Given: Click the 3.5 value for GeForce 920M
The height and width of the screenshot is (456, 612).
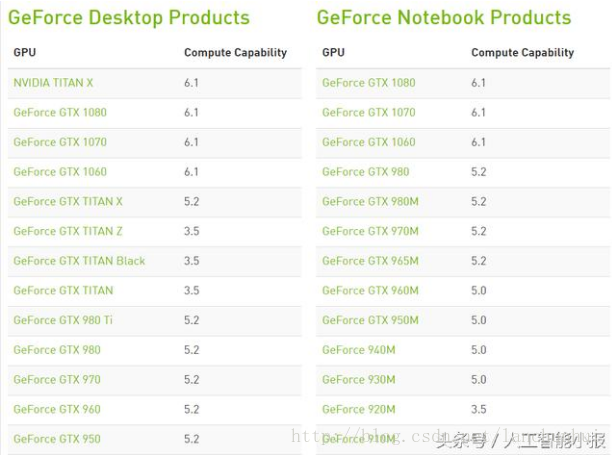Looking at the screenshot, I should click(x=479, y=409).
